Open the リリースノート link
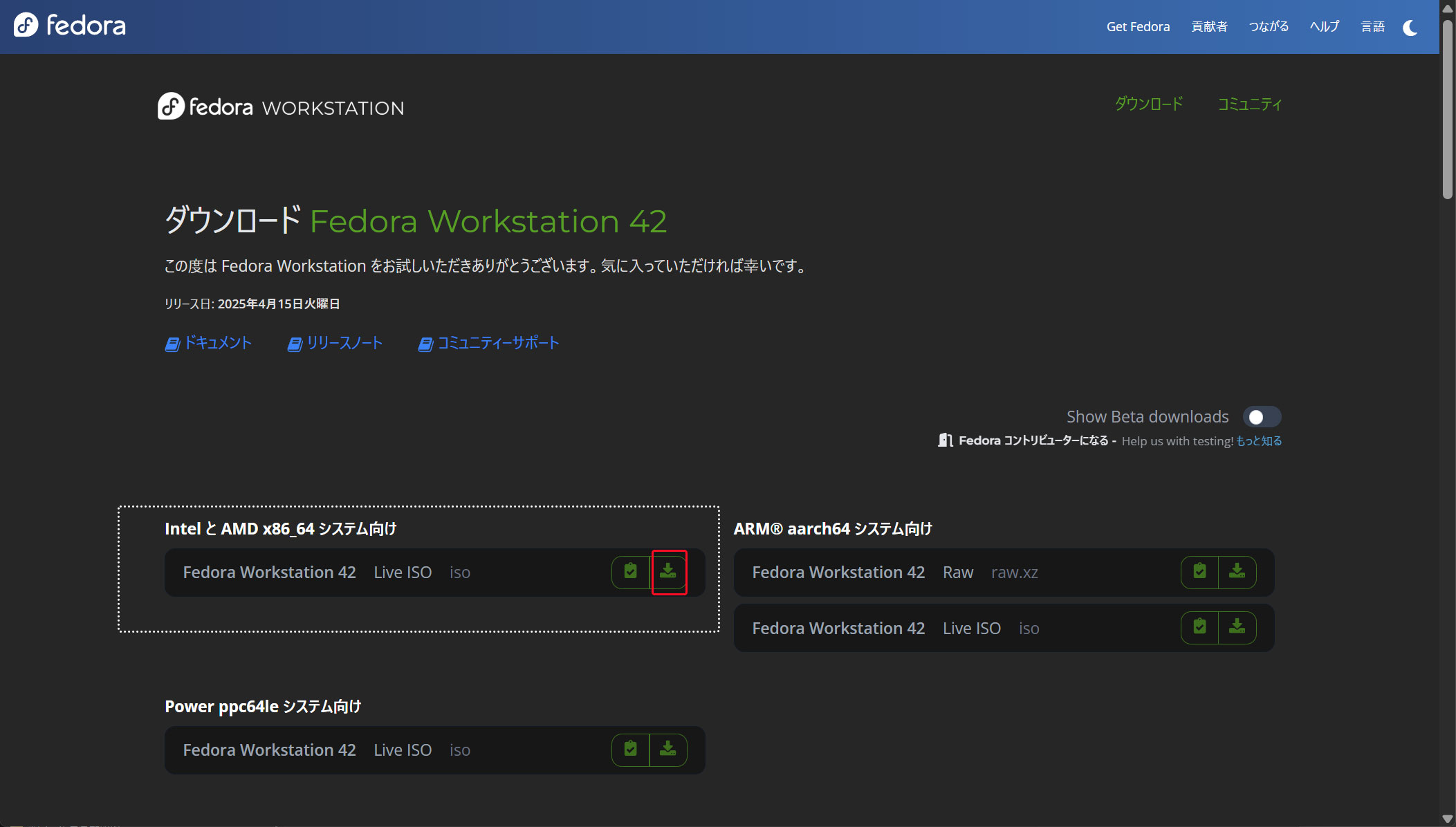 click(x=344, y=343)
